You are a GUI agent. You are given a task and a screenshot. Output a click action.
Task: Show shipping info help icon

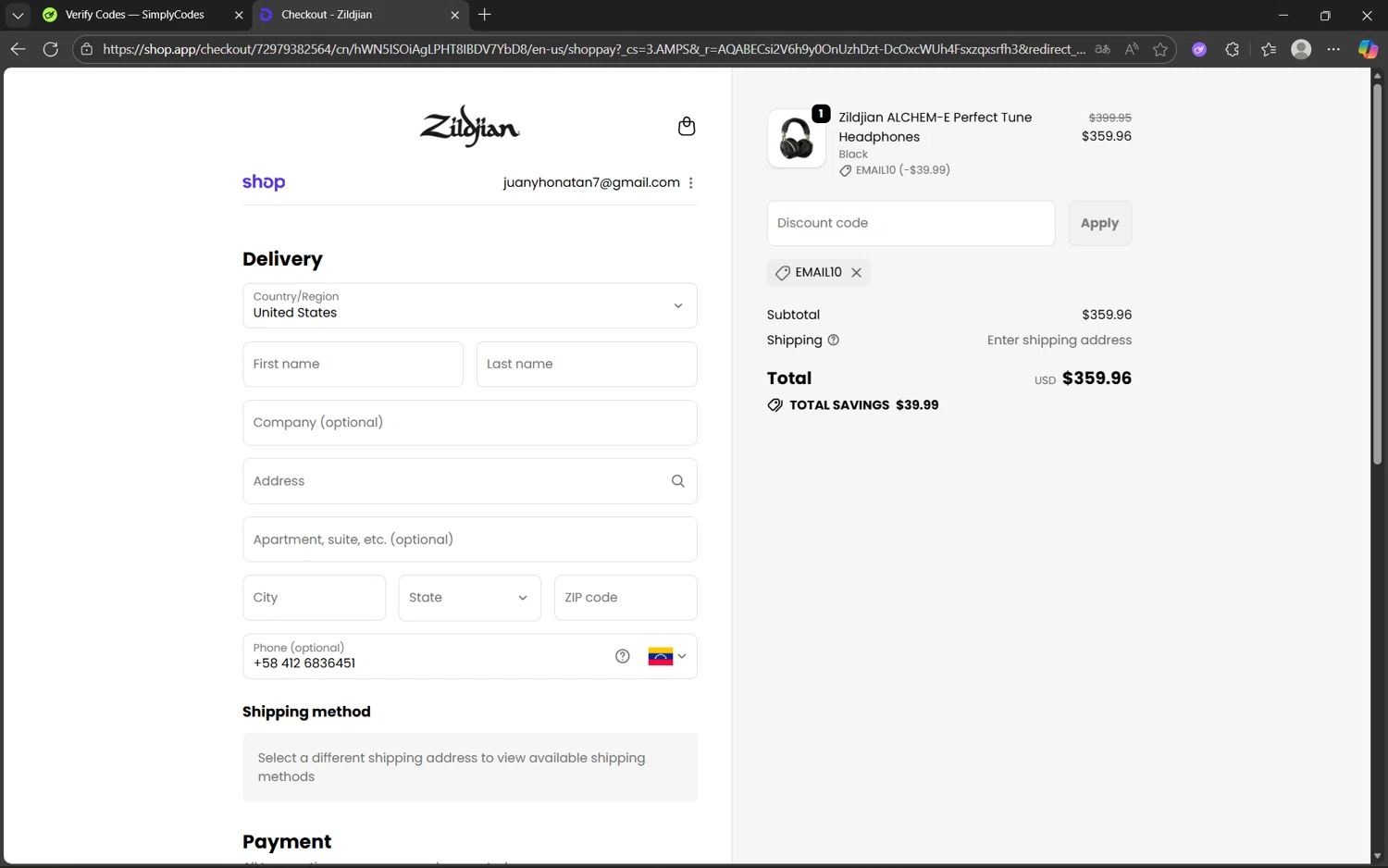coord(833,341)
